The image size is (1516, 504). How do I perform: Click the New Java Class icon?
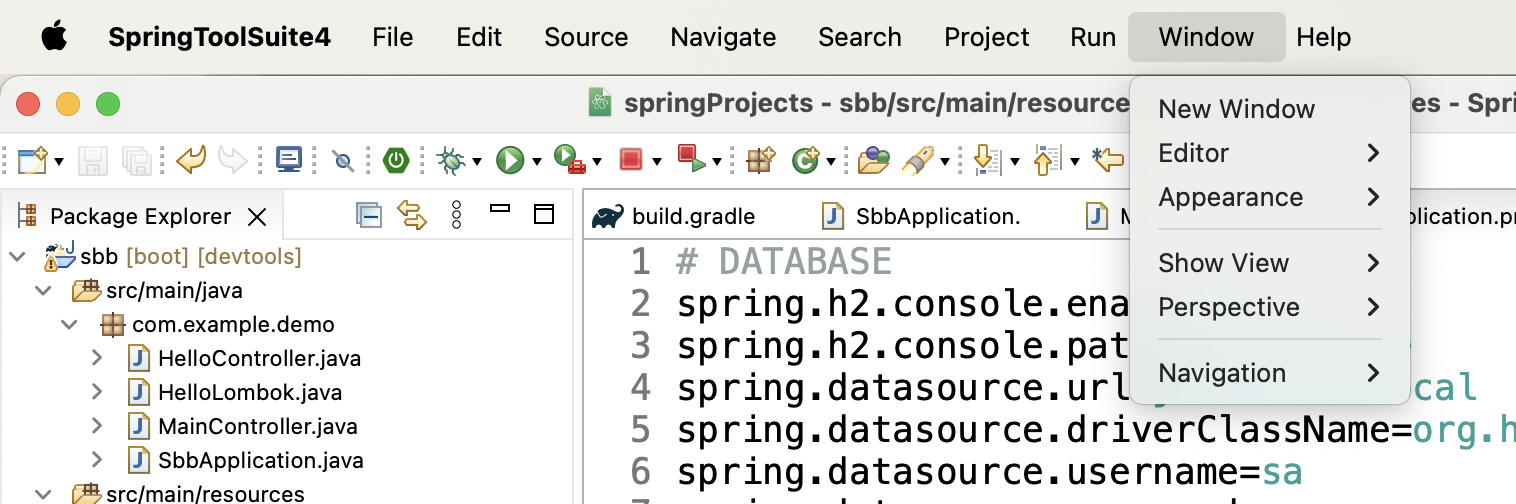pyautogui.click(x=805, y=160)
